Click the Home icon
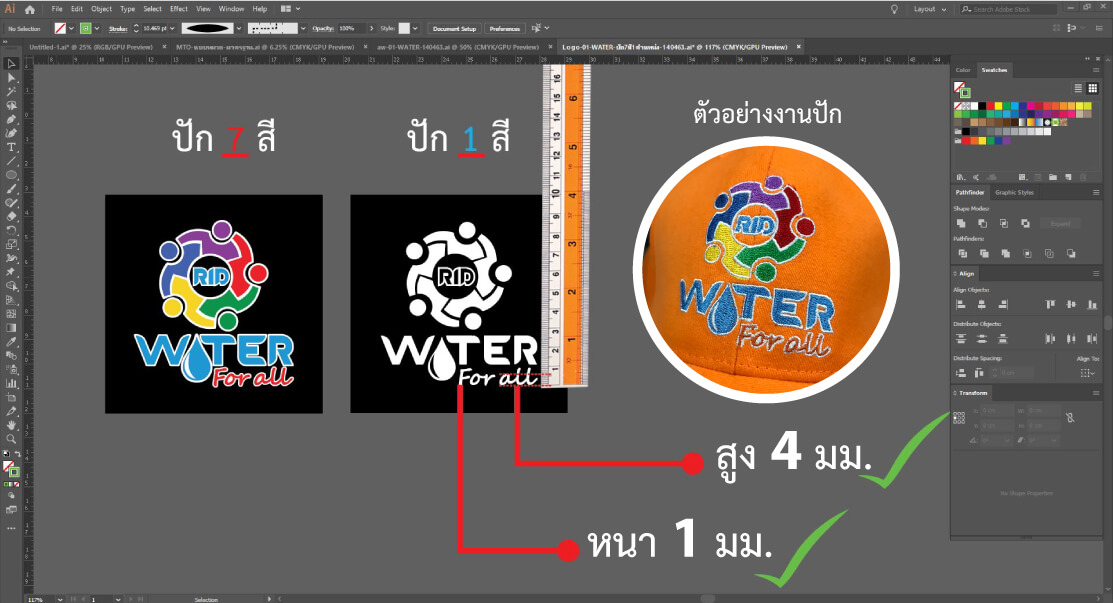Screen dimensions: 1113x603 click(29, 9)
